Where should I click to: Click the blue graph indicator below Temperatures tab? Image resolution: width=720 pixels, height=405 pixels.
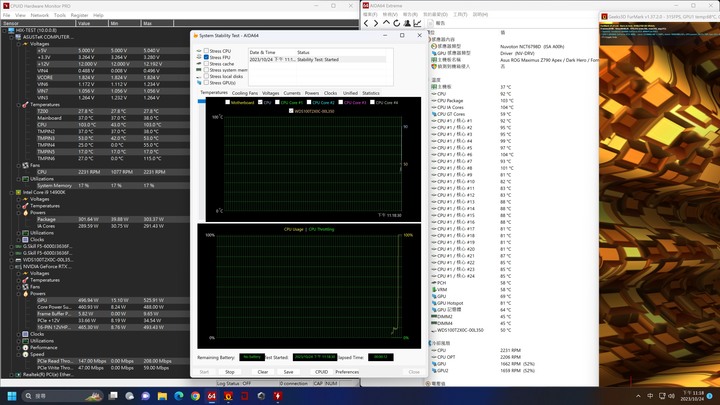point(201,101)
